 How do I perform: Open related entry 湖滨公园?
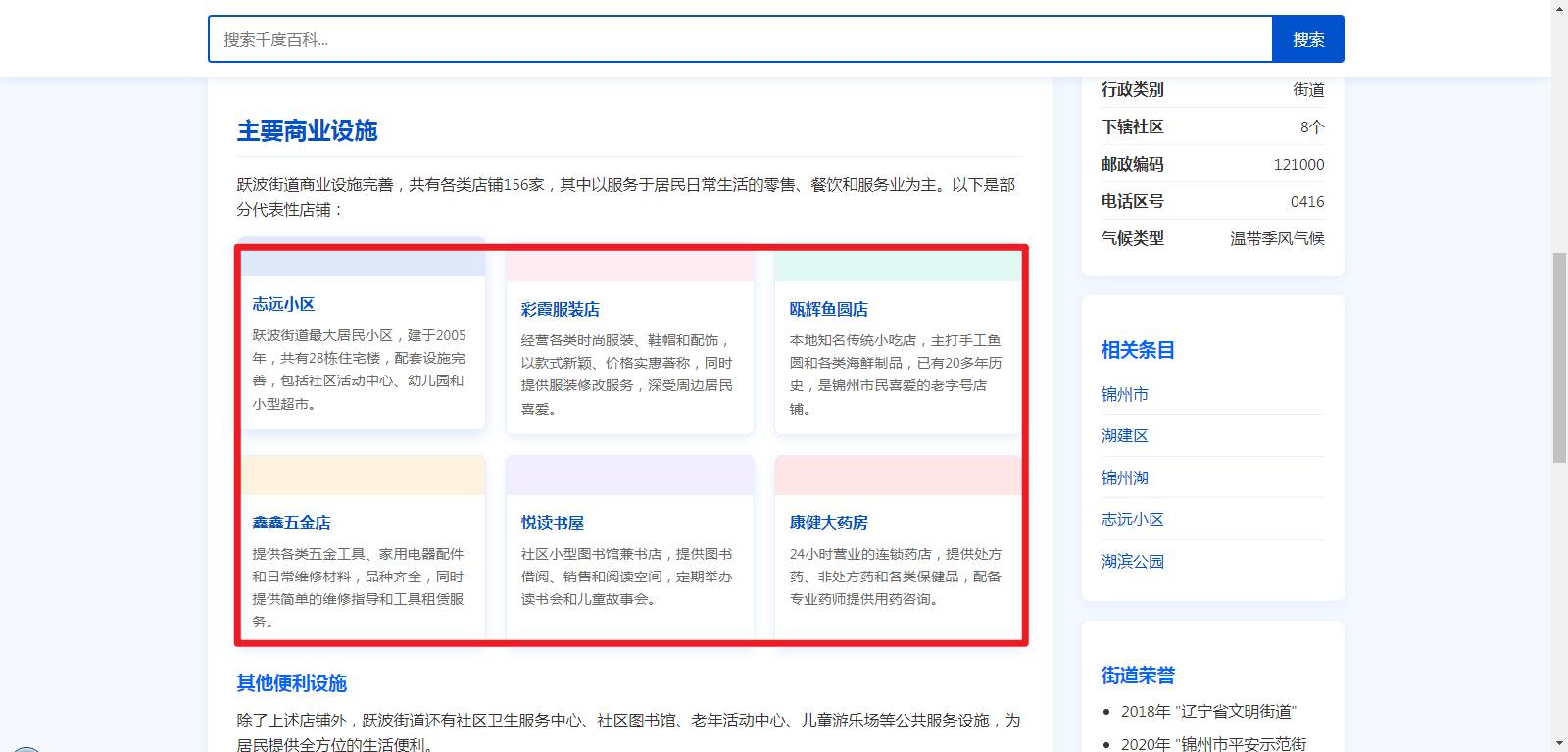(x=1133, y=561)
